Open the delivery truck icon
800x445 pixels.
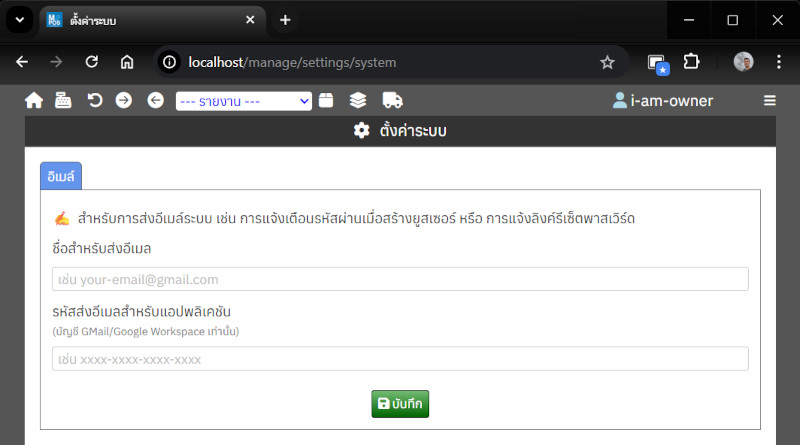pos(392,100)
